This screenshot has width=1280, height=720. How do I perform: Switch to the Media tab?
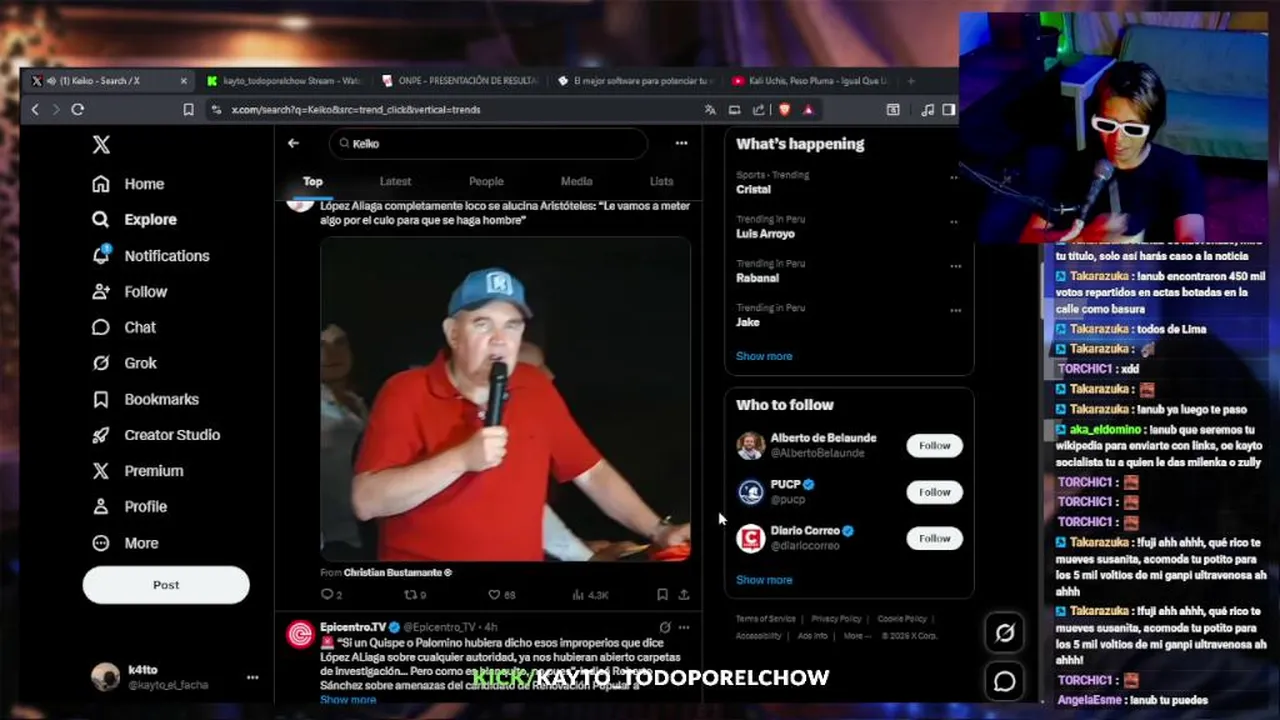576,181
